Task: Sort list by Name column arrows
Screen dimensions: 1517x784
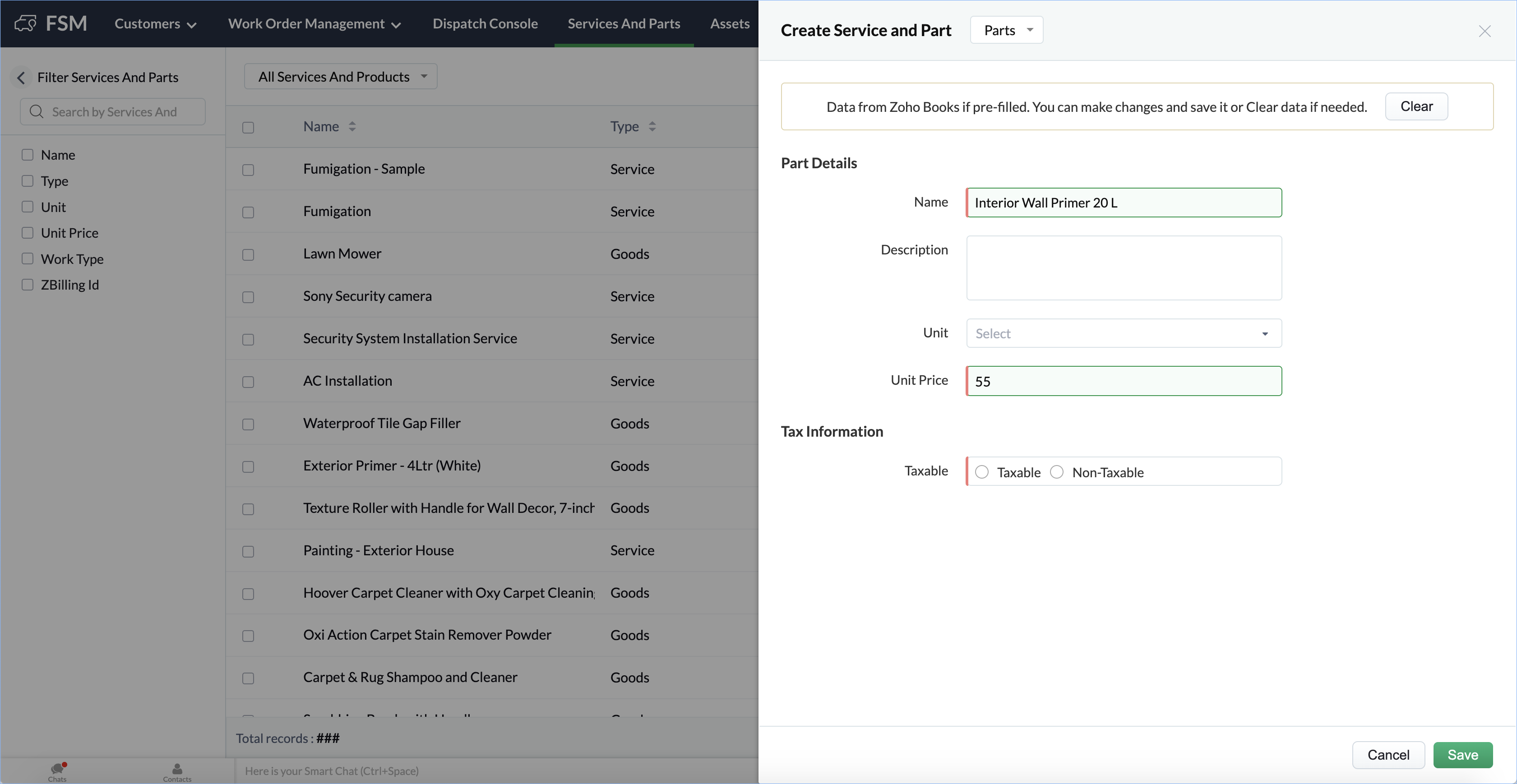Action: click(x=352, y=127)
